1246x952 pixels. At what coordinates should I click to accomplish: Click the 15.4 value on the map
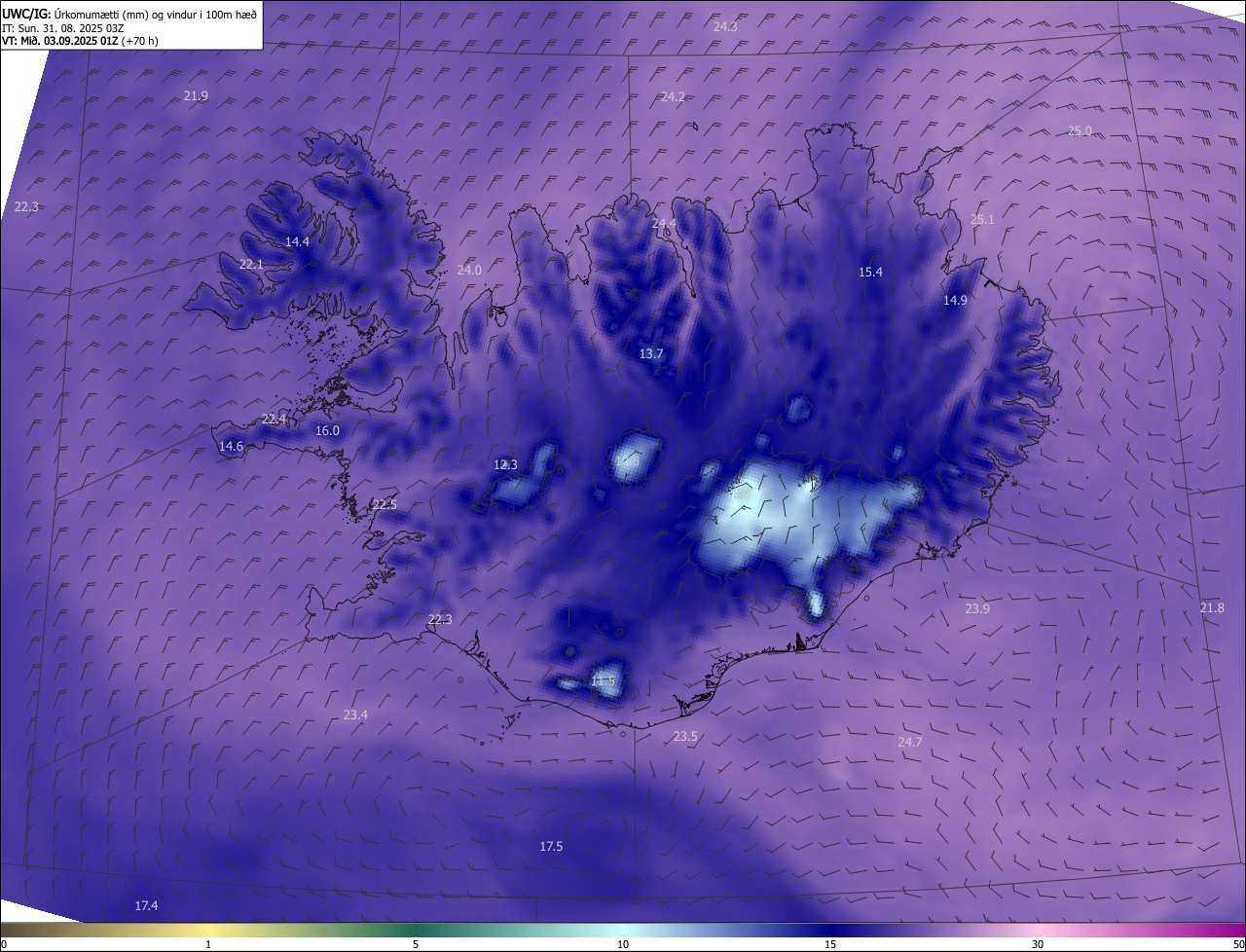(870, 272)
